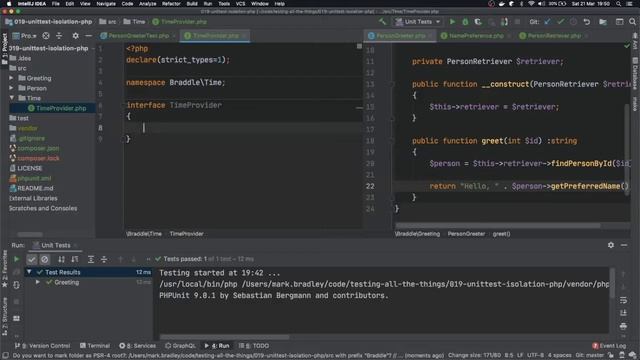
Task: Click the Git update project arrow
Action: coord(547,22)
